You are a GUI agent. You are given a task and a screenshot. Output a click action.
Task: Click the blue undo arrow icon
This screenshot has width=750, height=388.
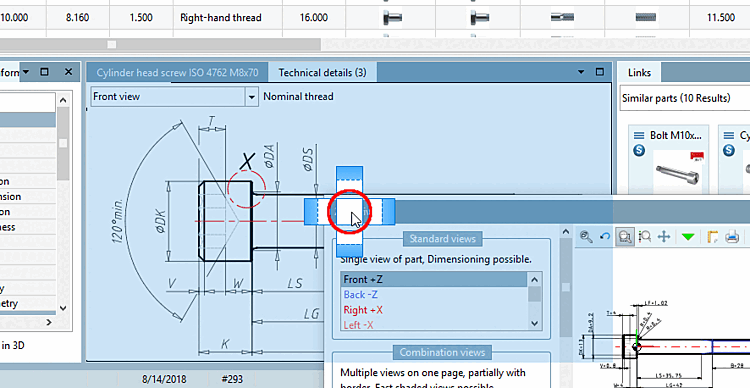(x=605, y=236)
